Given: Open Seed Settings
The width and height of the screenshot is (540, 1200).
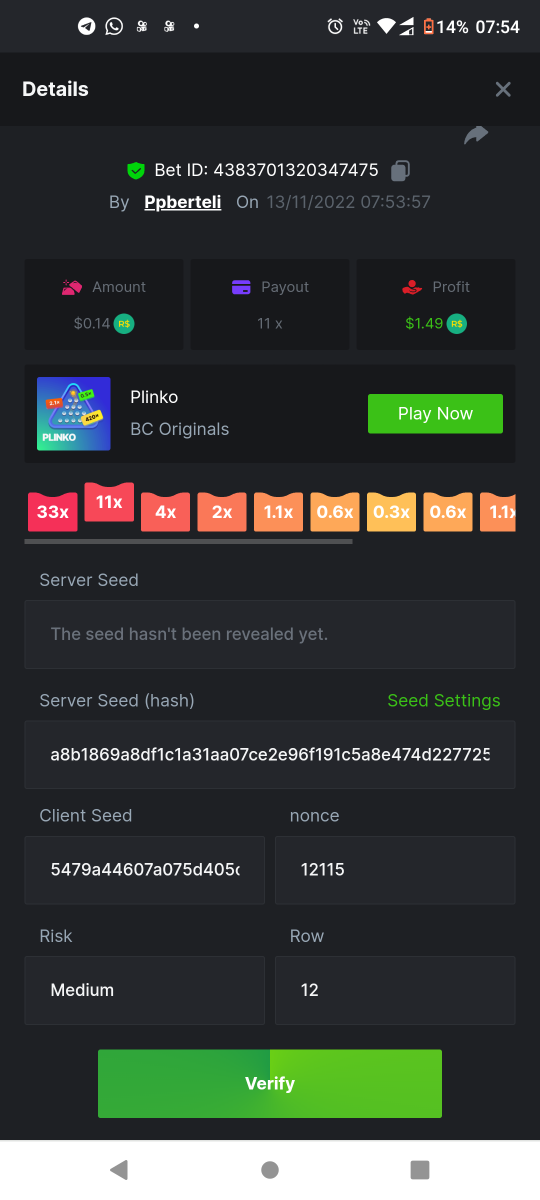Looking at the screenshot, I should click(x=444, y=700).
